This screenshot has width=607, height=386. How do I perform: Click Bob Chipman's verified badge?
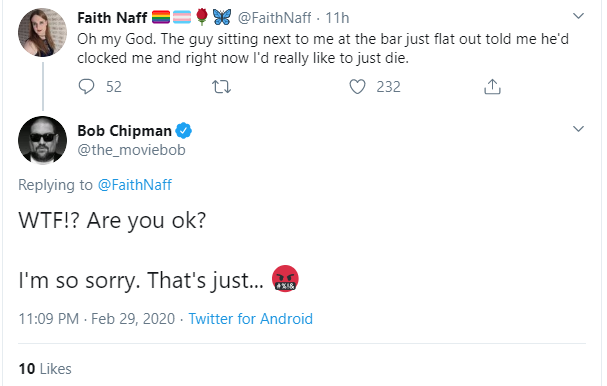click(183, 131)
